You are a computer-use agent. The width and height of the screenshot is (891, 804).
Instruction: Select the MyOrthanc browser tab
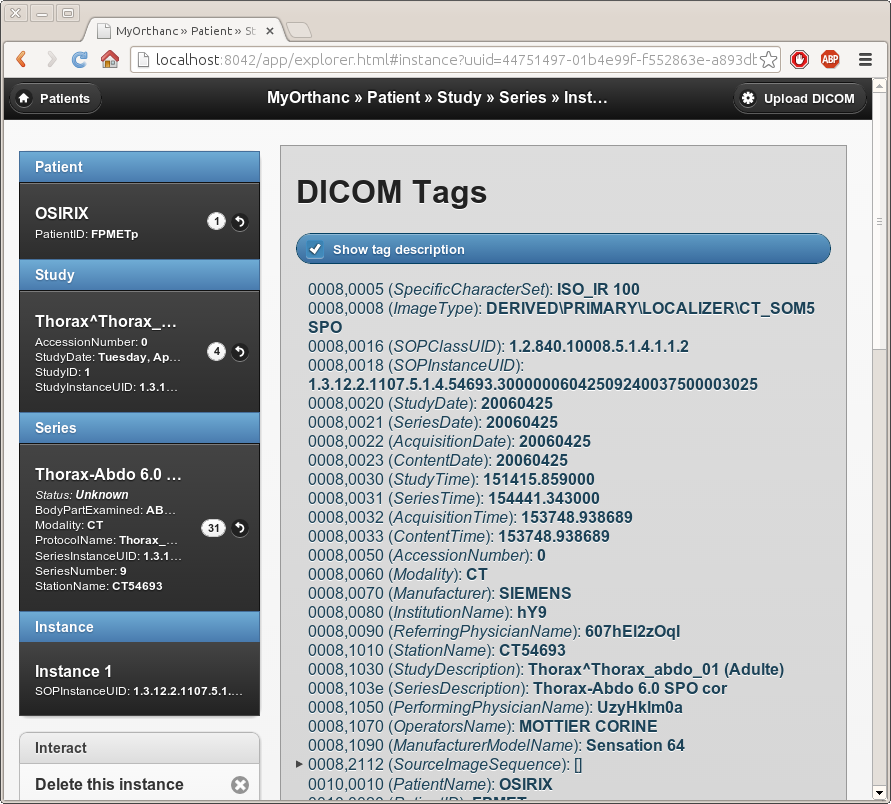coord(185,31)
